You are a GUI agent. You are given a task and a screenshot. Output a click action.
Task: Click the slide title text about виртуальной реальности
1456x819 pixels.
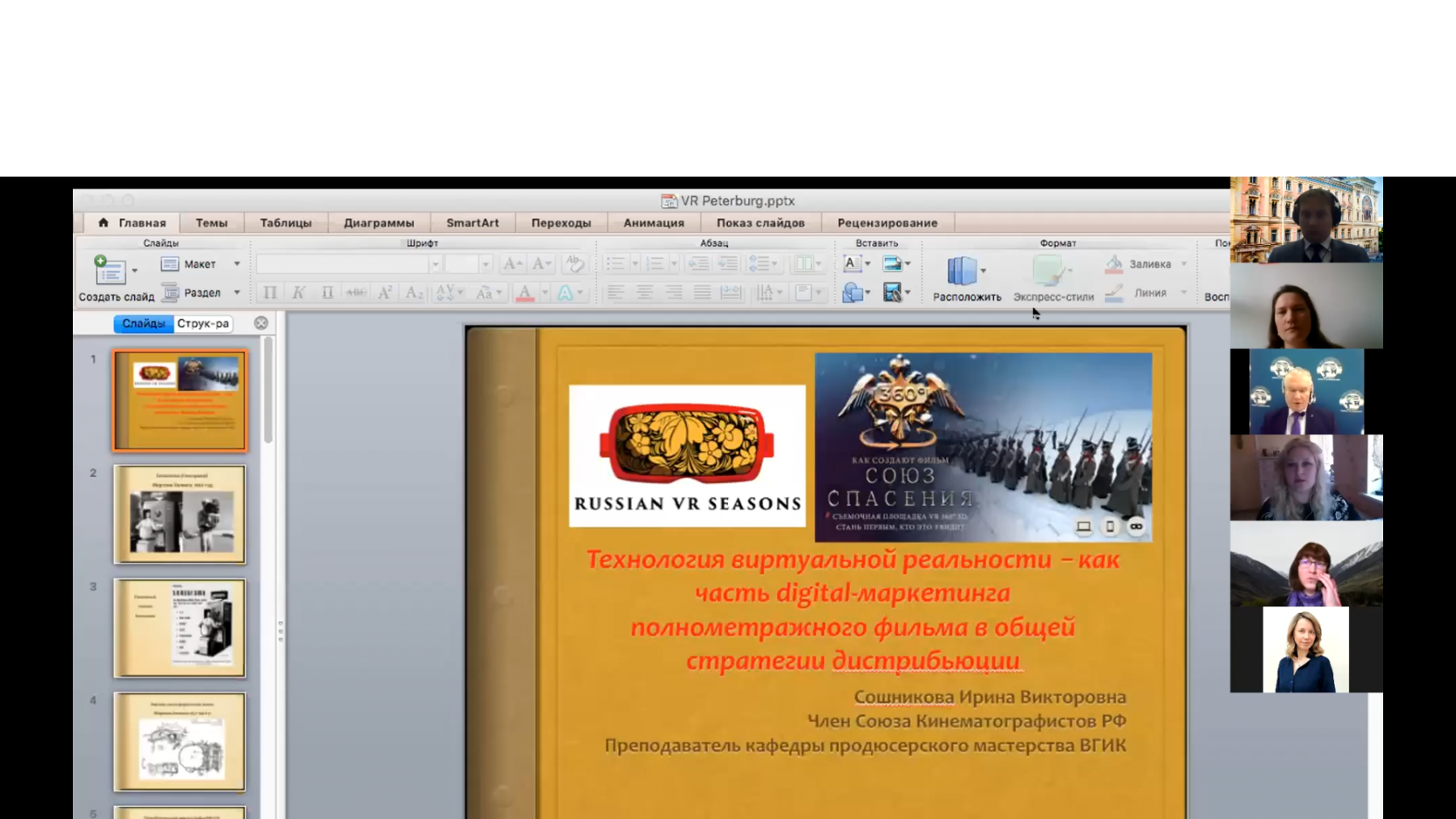853,610
